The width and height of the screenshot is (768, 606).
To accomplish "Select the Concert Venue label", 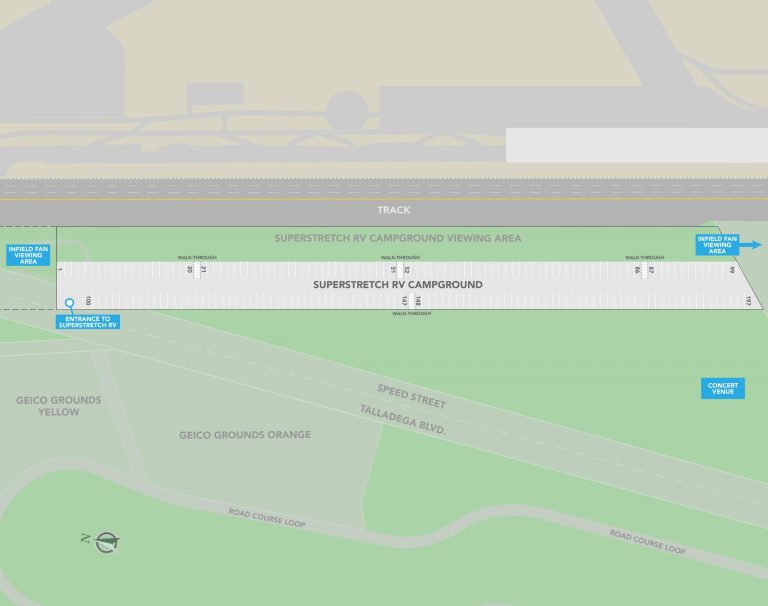I will pos(723,388).
